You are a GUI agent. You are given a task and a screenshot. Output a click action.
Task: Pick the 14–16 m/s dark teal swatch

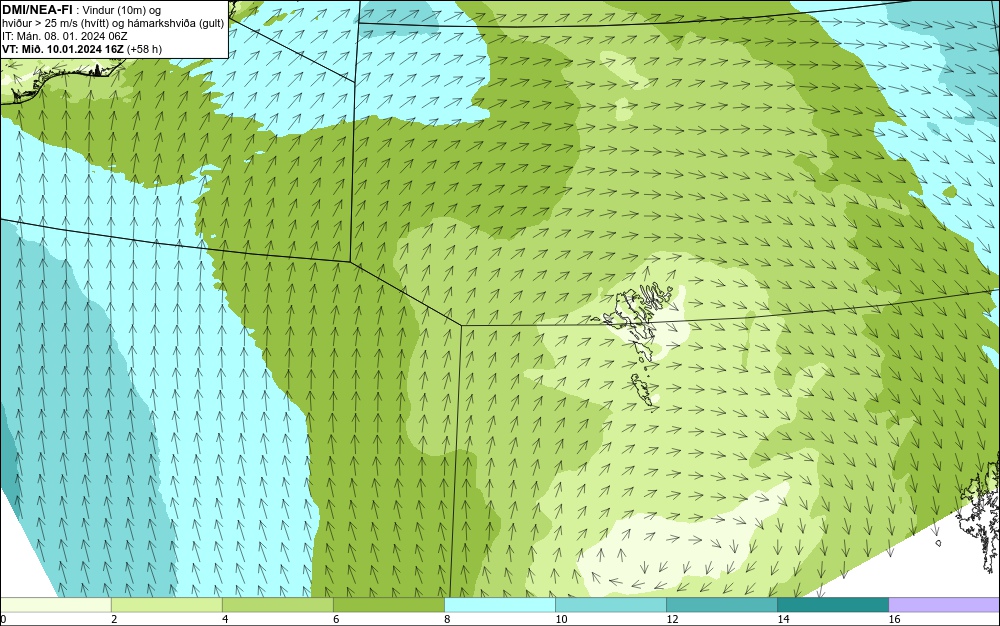[832, 604]
